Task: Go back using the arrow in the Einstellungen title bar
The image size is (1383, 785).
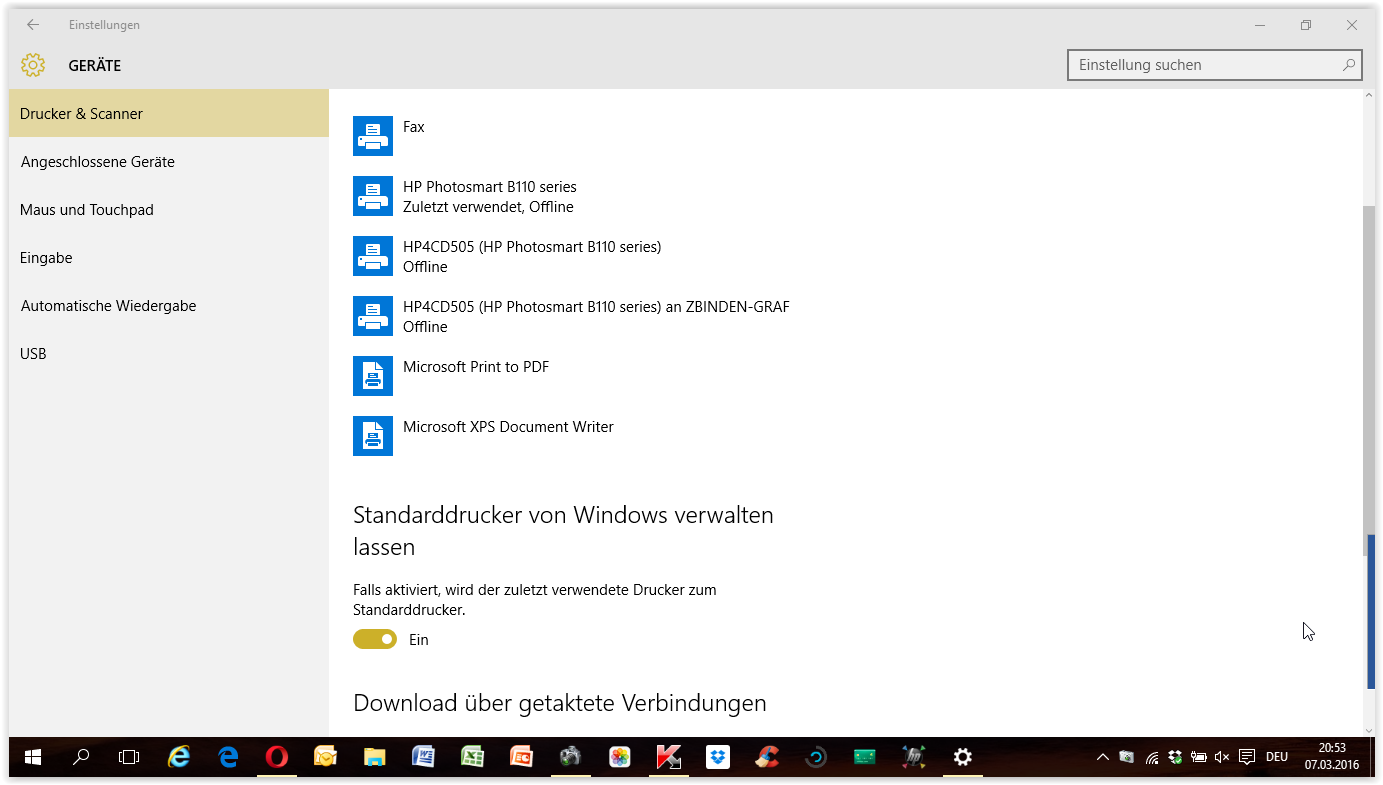Action: (x=33, y=25)
